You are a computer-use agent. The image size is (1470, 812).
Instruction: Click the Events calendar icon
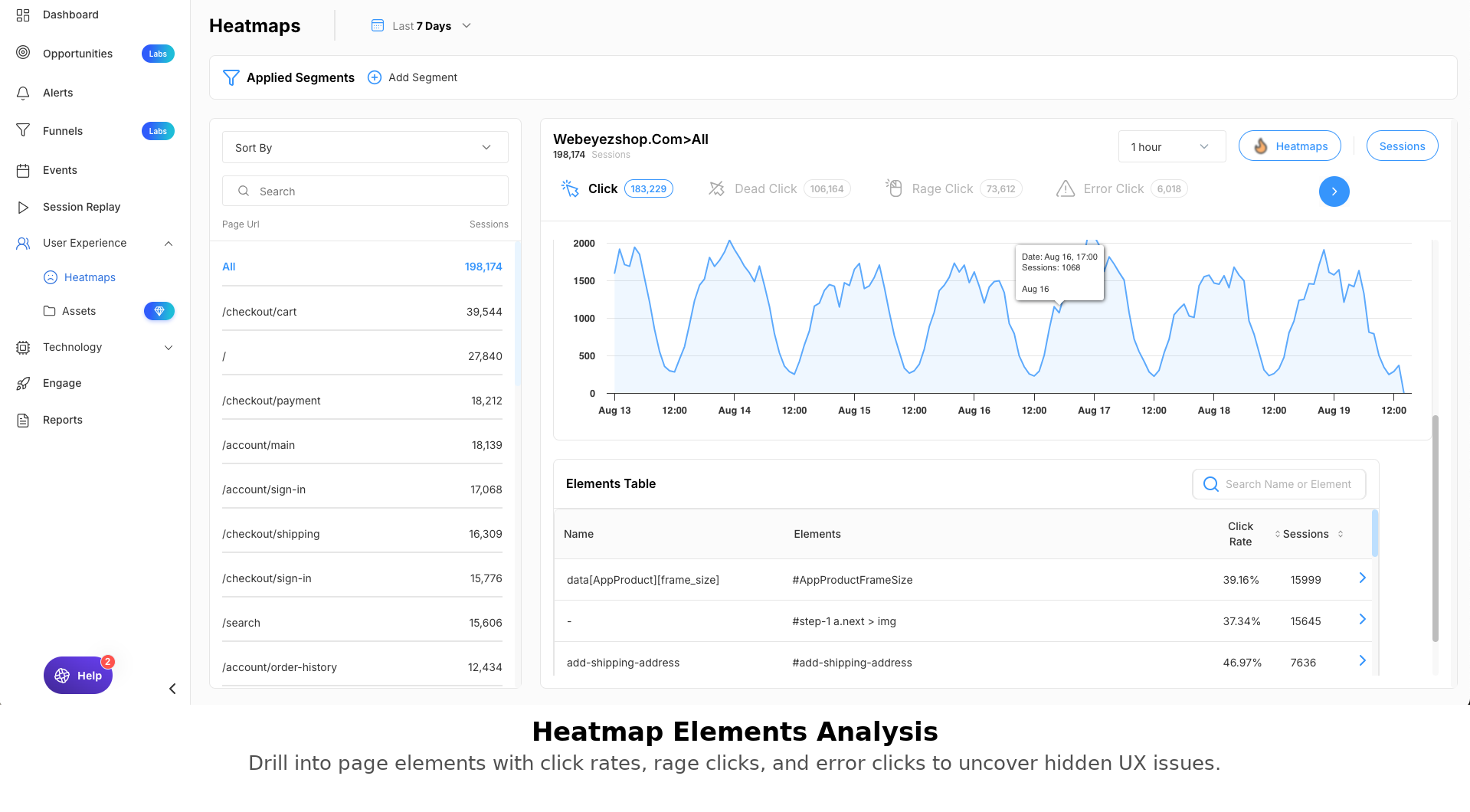23,170
